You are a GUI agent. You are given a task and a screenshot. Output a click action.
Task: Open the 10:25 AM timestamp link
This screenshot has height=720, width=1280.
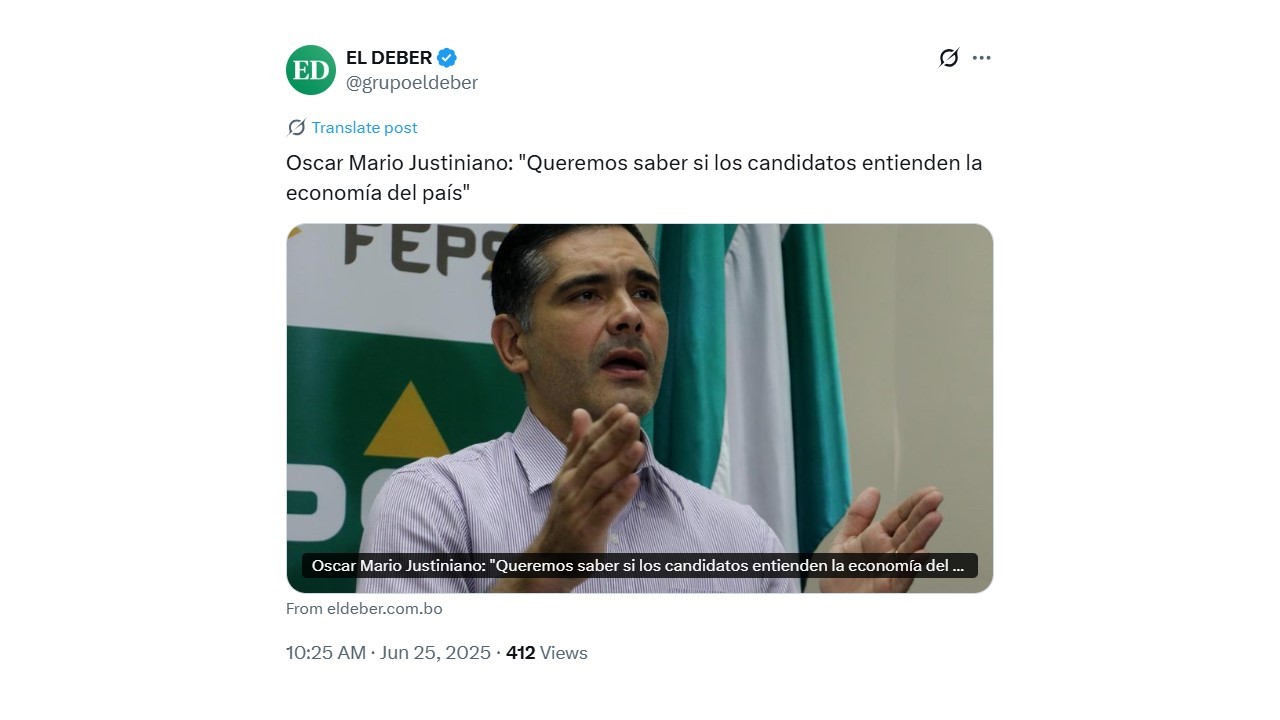326,653
